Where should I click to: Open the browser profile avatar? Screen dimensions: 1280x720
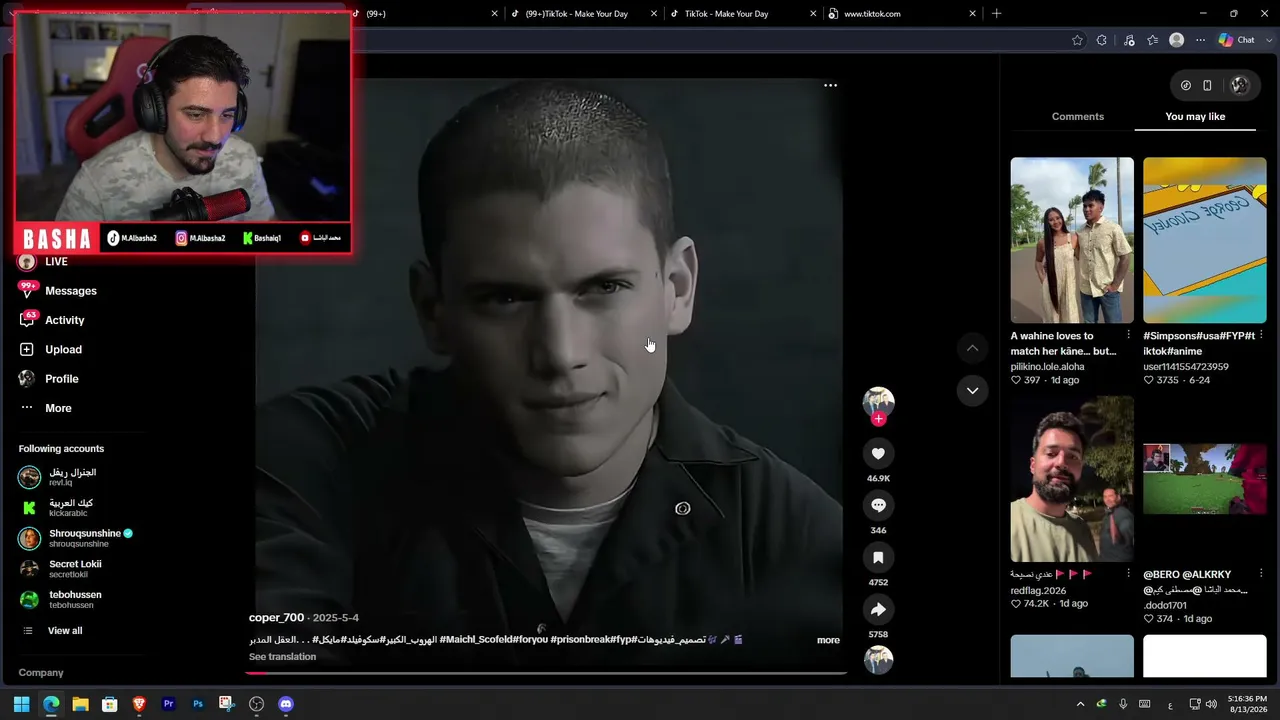click(x=1177, y=40)
